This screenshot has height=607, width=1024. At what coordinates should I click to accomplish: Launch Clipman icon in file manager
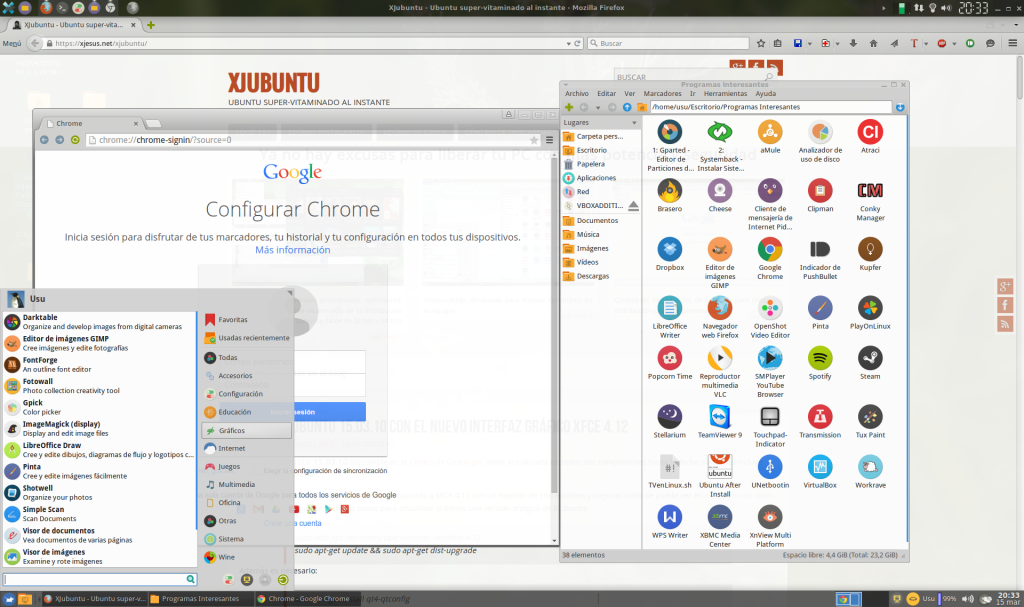(x=820, y=191)
